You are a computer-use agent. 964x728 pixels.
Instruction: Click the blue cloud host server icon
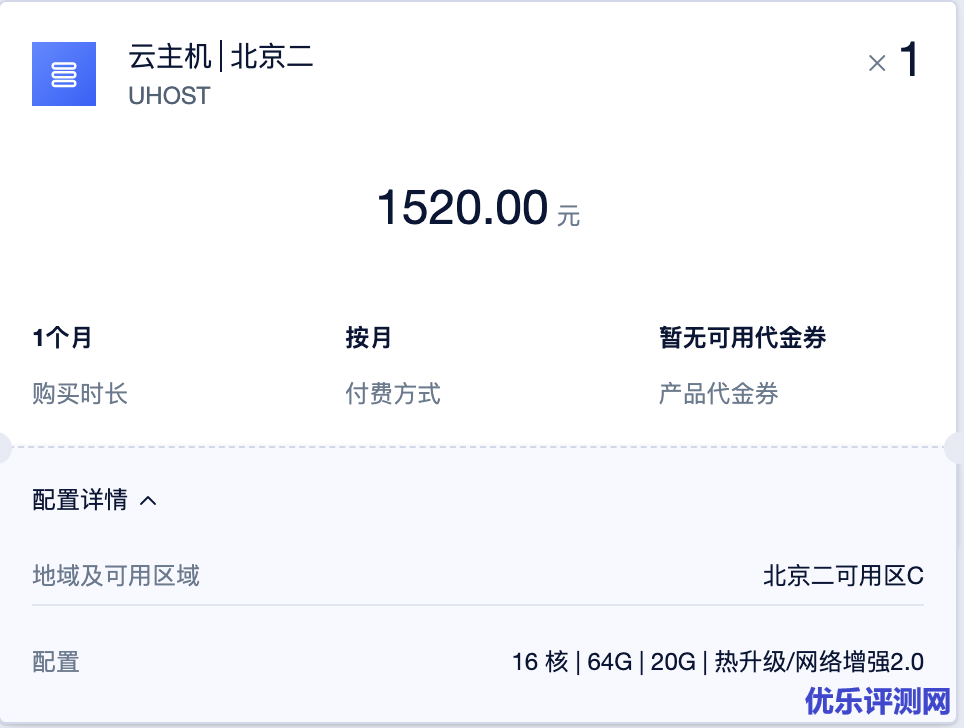tap(64, 74)
